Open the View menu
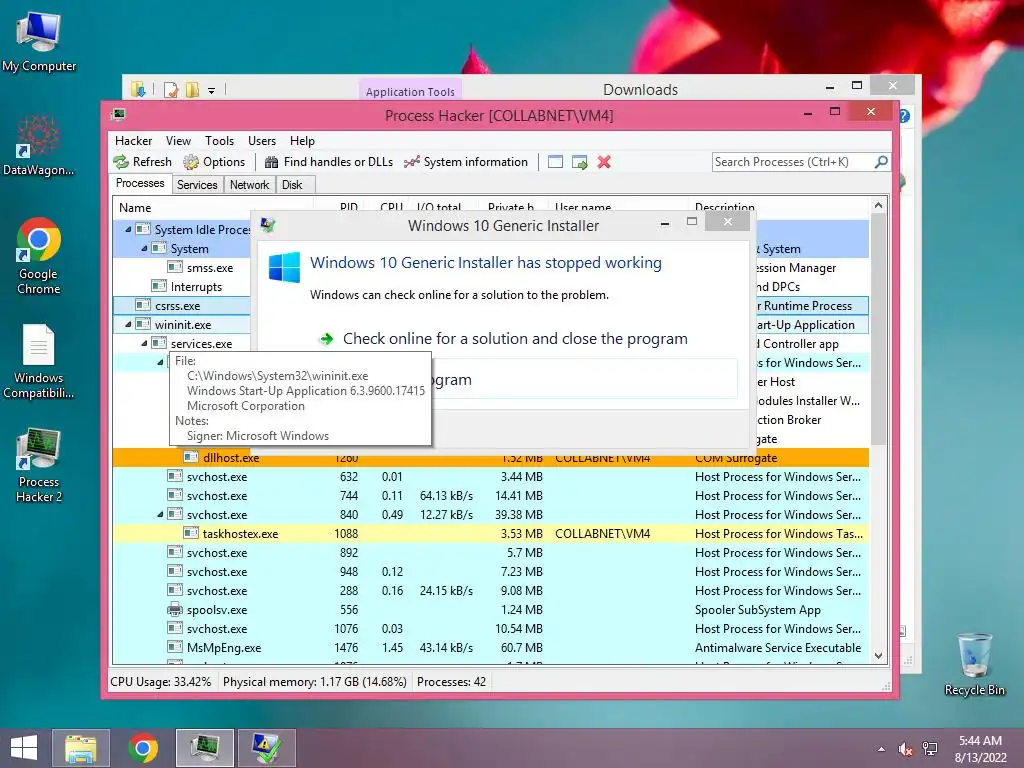The image size is (1024, 768). [x=178, y=141]
